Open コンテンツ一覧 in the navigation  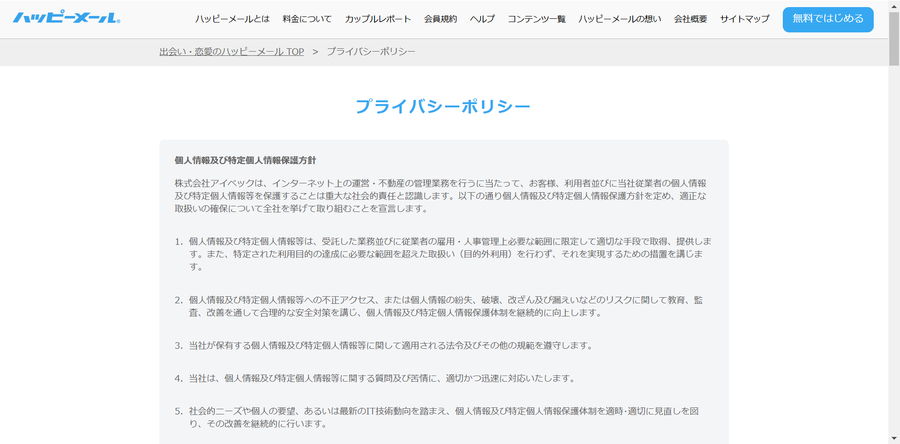pyautogui.click(x=536, y=19)
